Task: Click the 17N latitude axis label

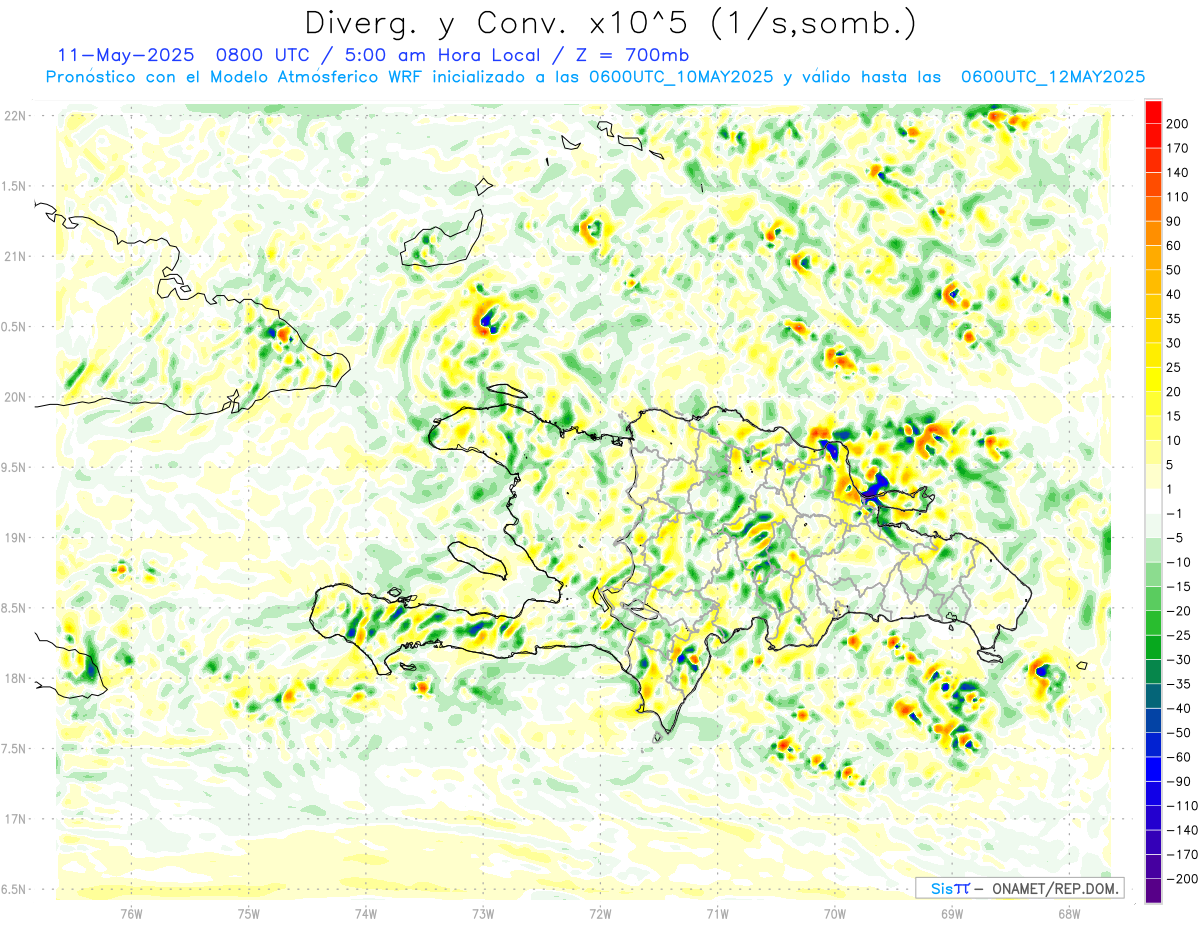Action: [15, 819]
